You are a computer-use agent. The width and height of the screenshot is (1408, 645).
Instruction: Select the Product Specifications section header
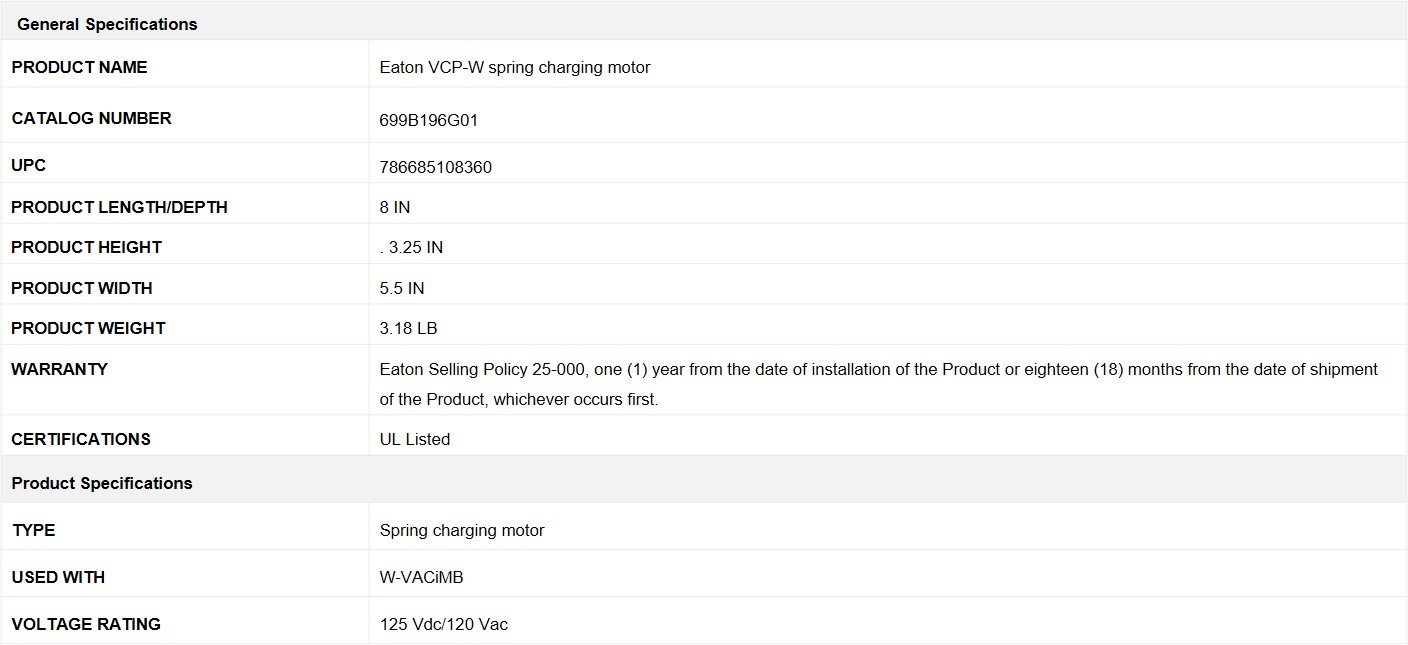coord(102,483)
